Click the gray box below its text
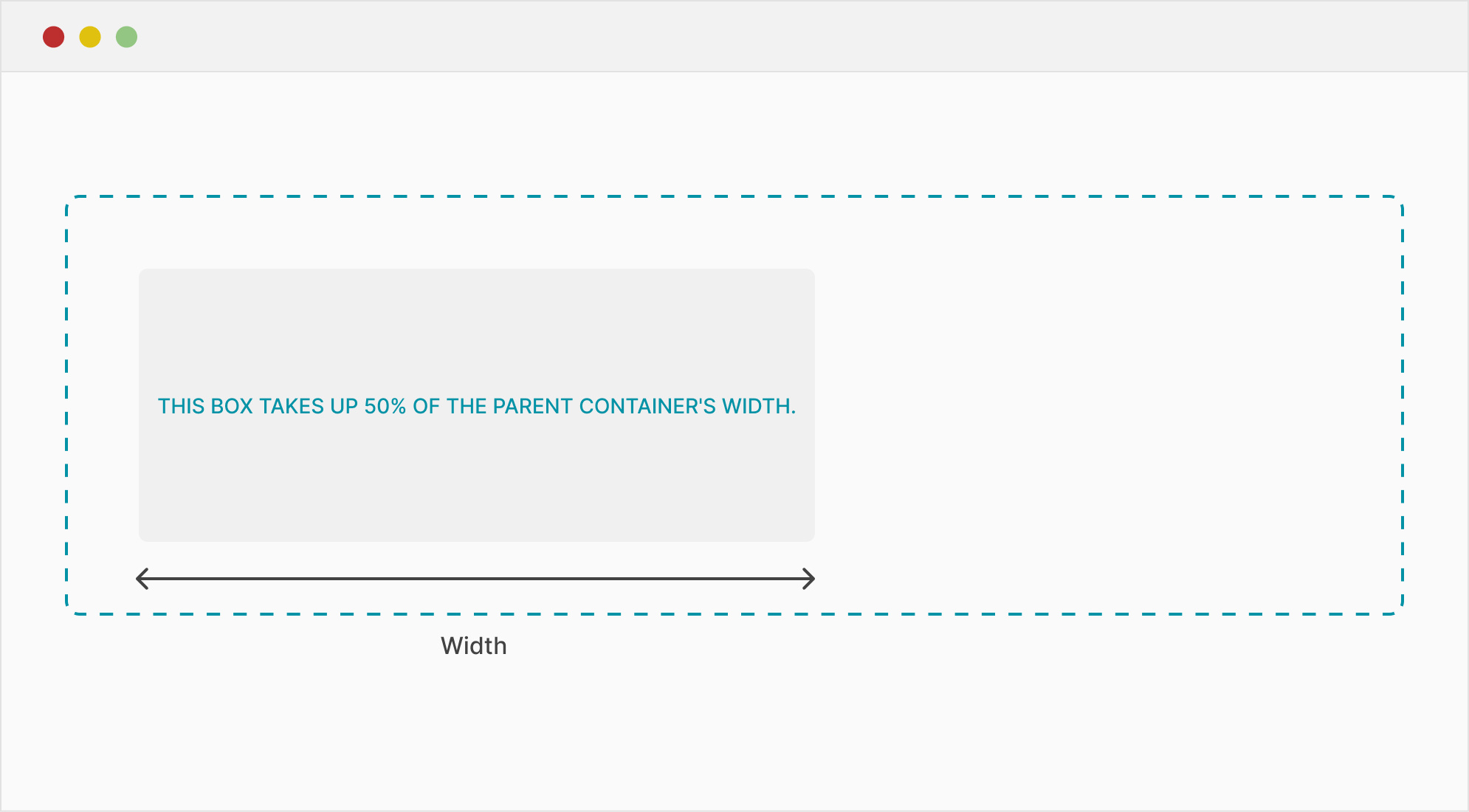 [476, 487]
